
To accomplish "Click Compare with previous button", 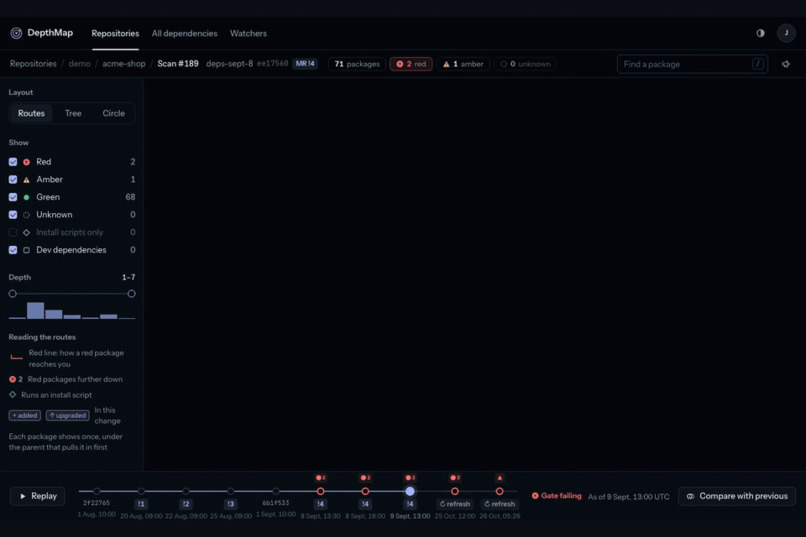I will (x=737, y=496).
